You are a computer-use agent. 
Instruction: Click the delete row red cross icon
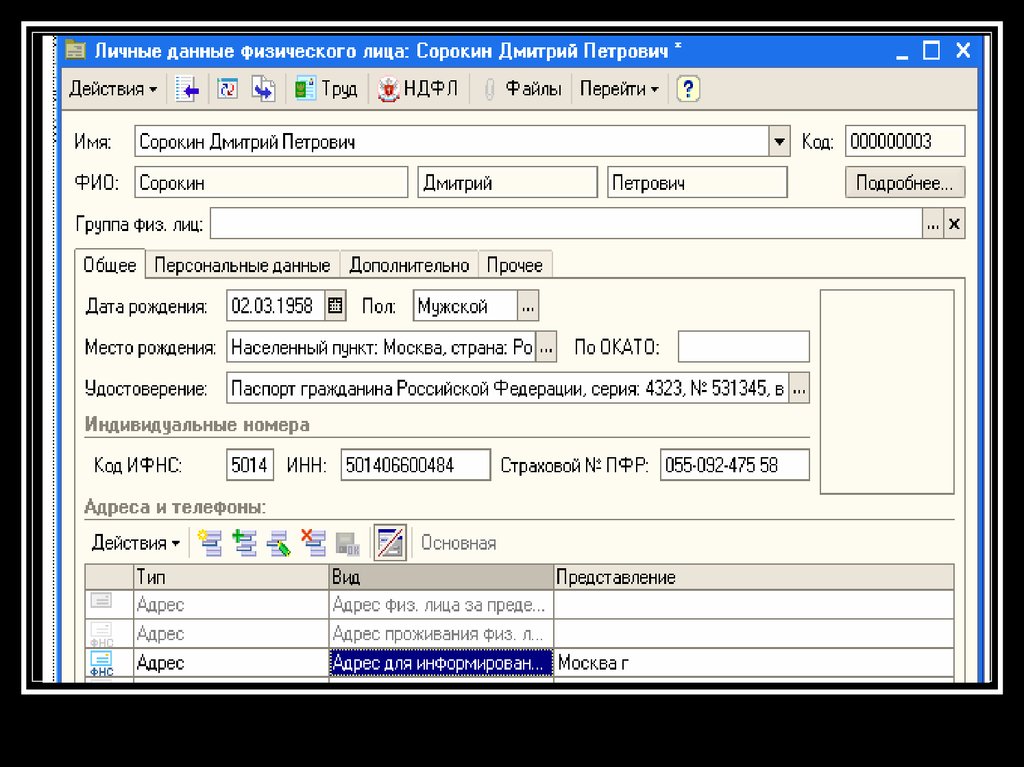click(313, 543)
